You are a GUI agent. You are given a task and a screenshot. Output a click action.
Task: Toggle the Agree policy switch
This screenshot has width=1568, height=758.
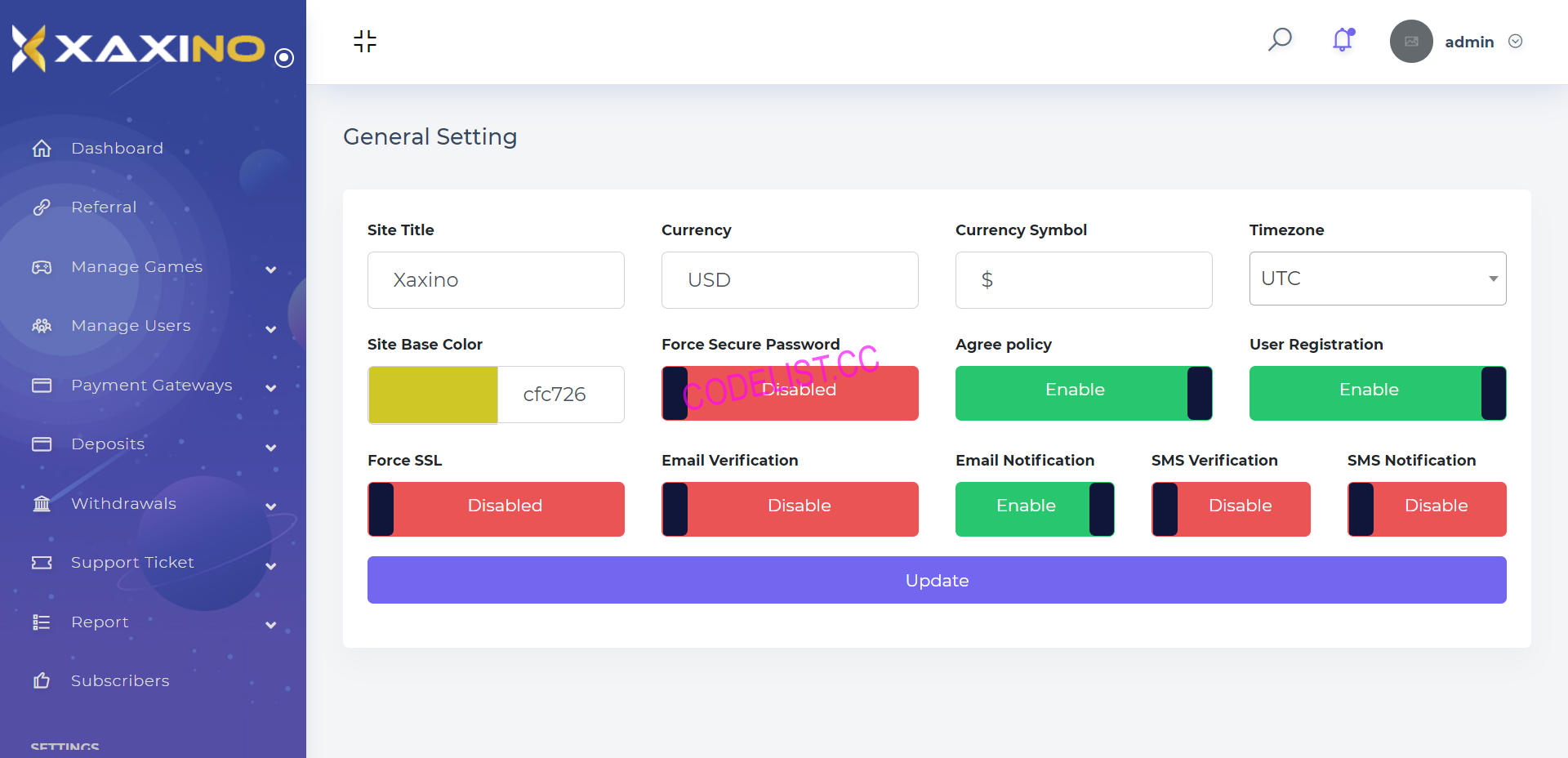click(1084, 393)
